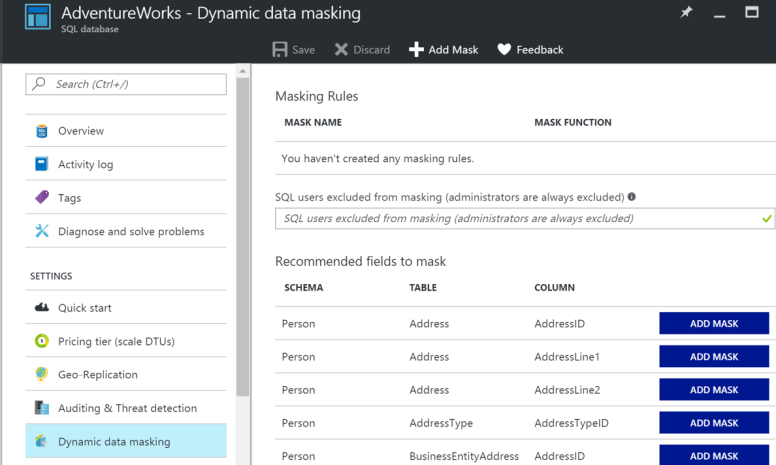Click Feedback in the toolbar
The height and width of the screenshot is (465, 776).
click(x=540, y=50)
